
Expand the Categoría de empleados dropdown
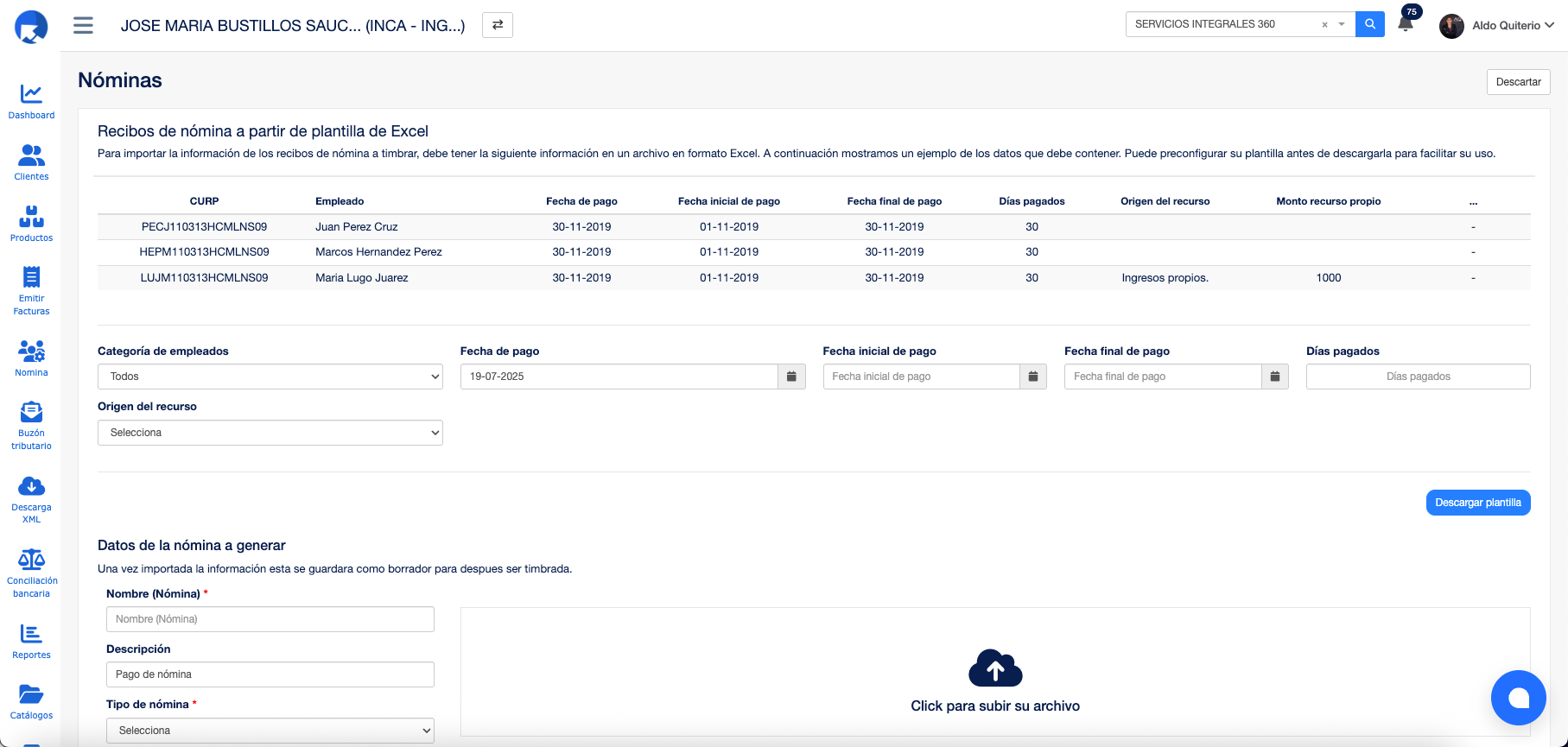pos(270,377)
